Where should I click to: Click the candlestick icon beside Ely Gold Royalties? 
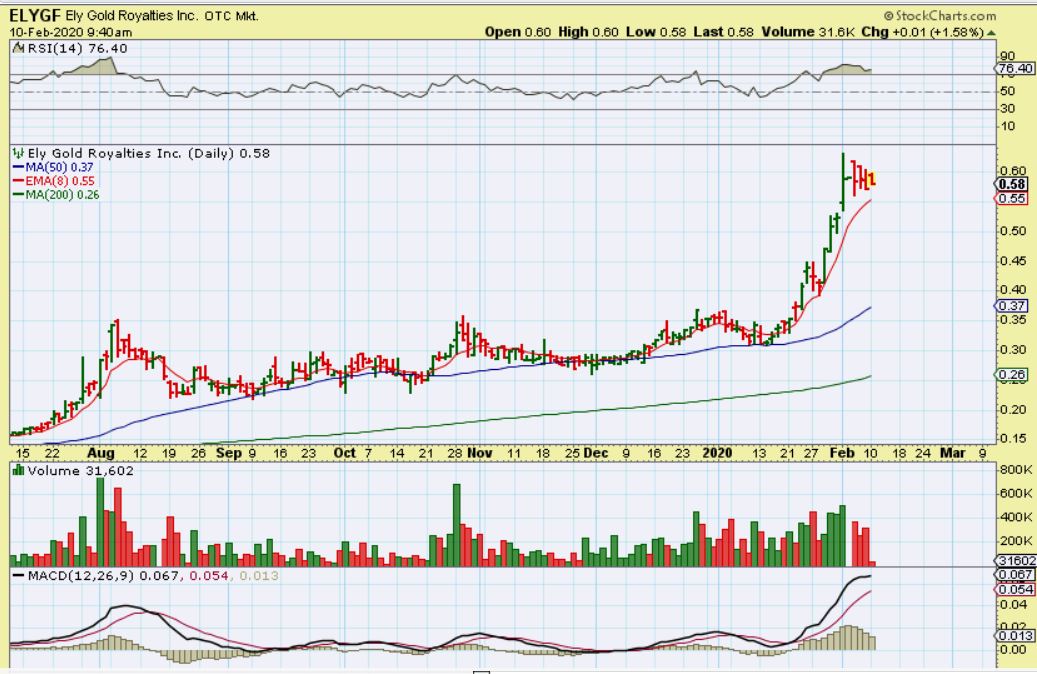coord(16,154)
